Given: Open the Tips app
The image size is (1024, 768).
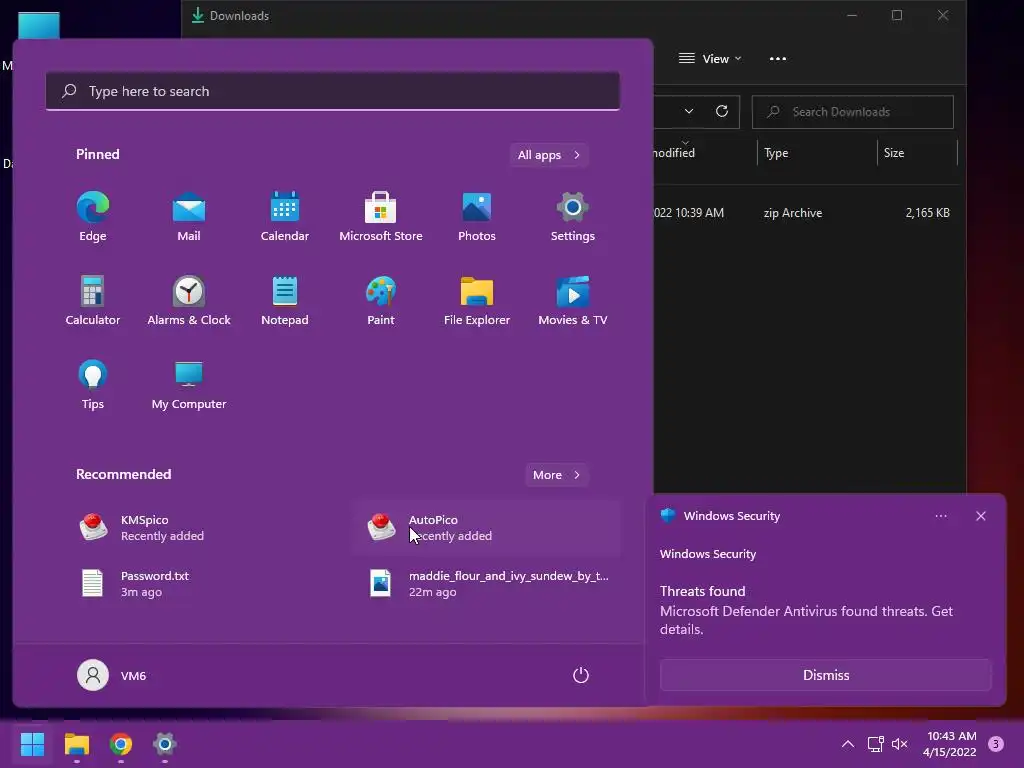Looking at the screenshot, I should 93,385.
